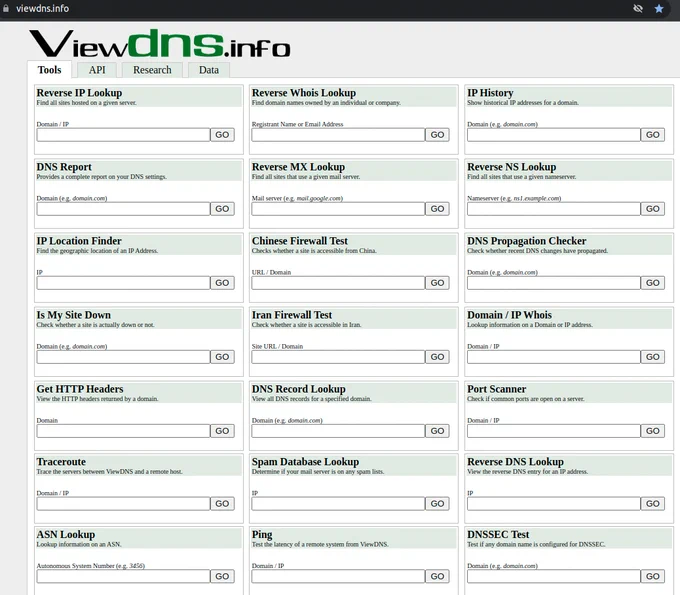Focus the Spam Database Lookup IP field

[x=338, y=504]
